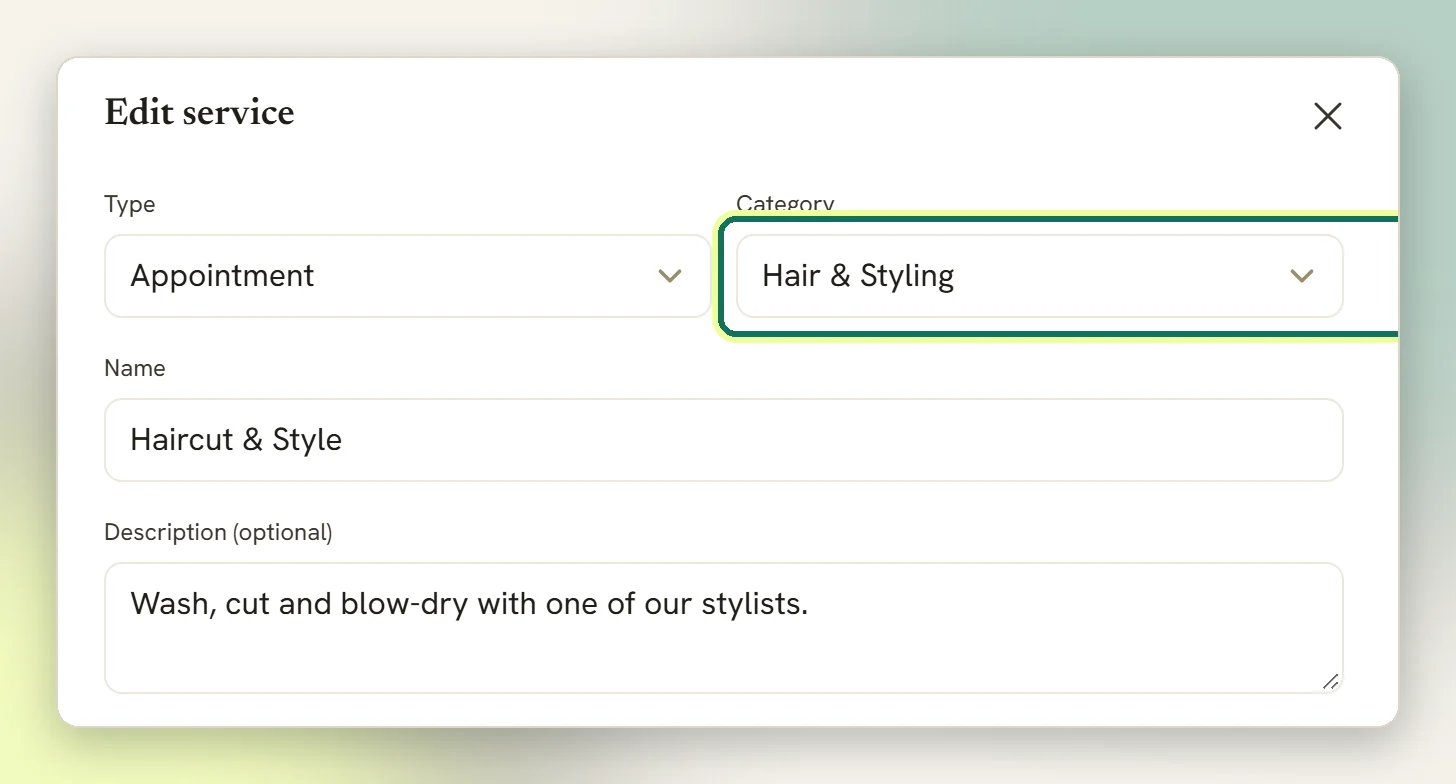Viewport: 1456px width, 784px height.
Task: Click the Name field label
Action: coord(135,368)
